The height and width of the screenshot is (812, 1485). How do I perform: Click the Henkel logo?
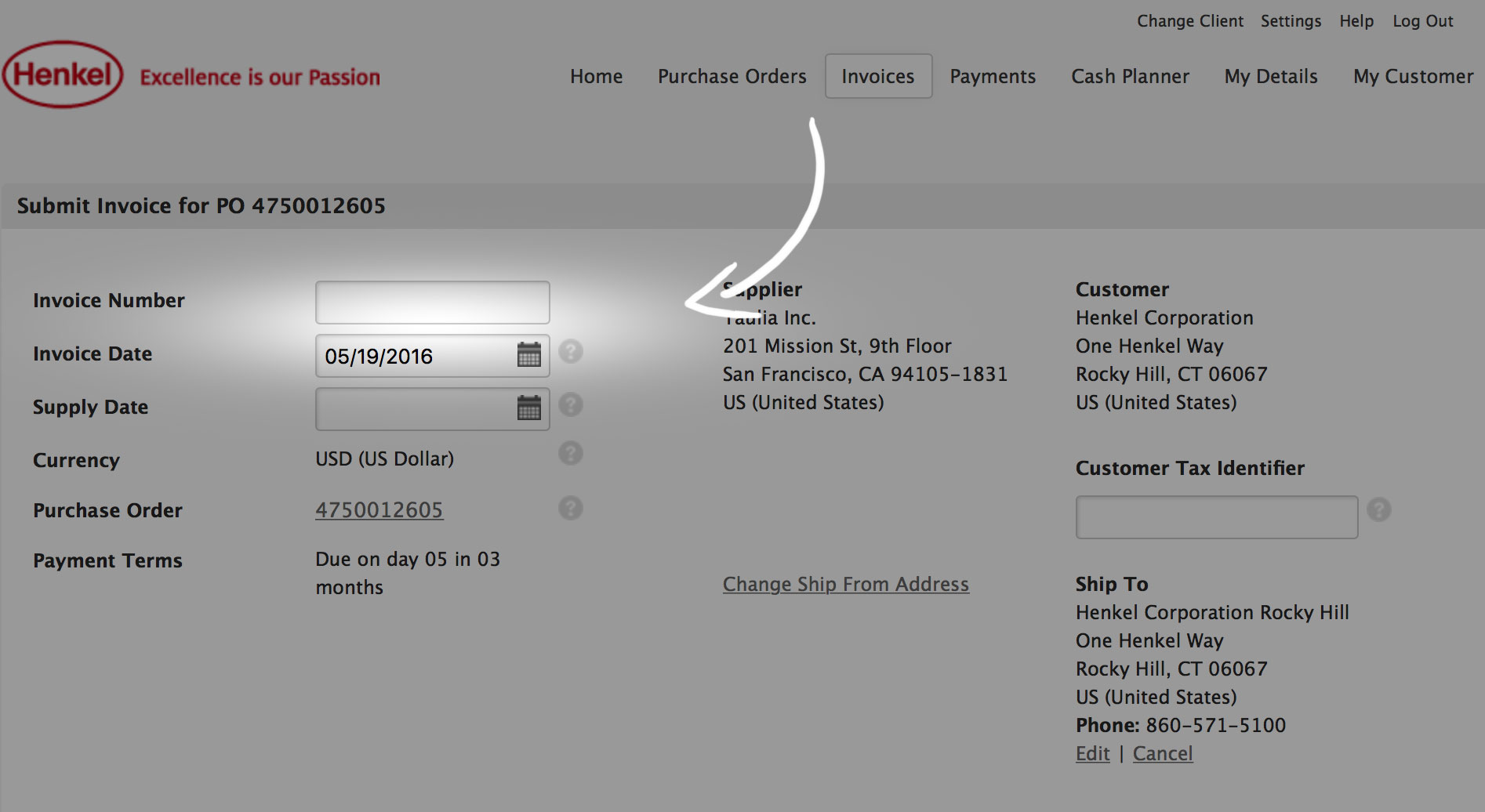point(63,74)
